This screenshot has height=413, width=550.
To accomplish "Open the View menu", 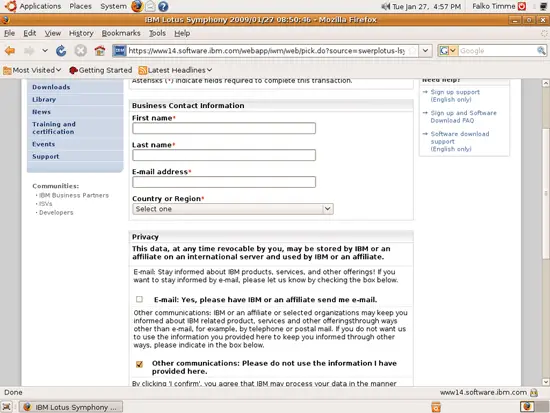I will click(53, 33).
